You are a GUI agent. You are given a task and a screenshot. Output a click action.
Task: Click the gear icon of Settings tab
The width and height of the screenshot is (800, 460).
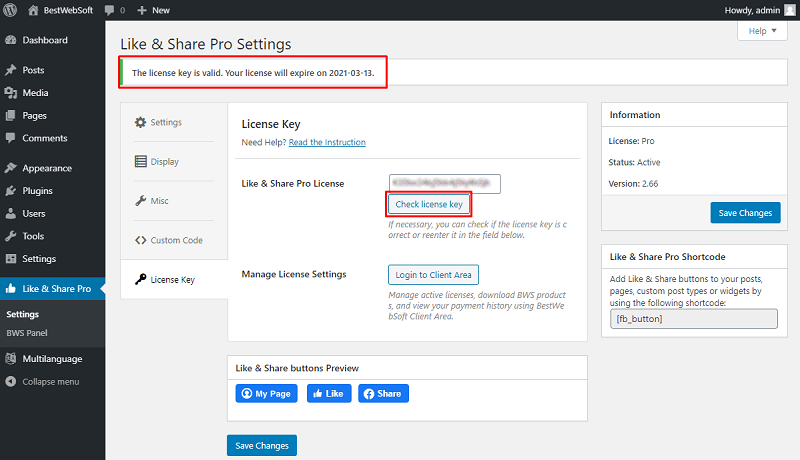coord(140,122)
